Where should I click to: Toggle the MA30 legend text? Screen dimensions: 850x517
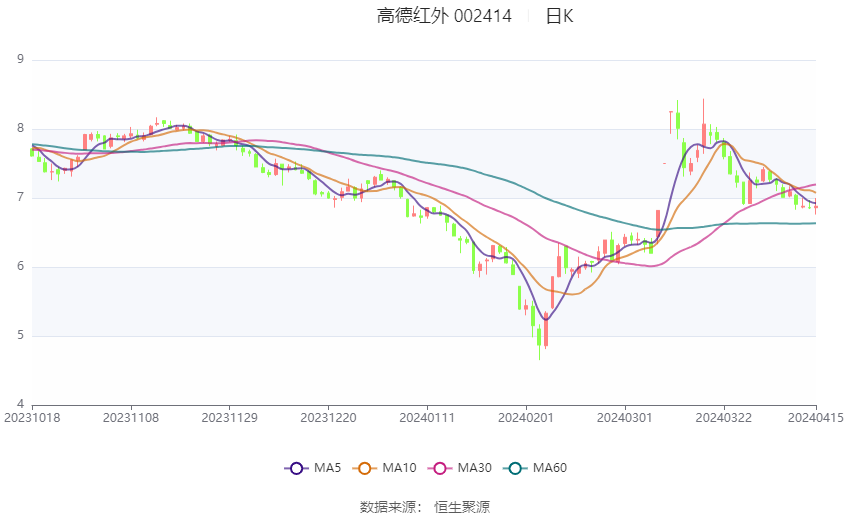click(474, 468)
